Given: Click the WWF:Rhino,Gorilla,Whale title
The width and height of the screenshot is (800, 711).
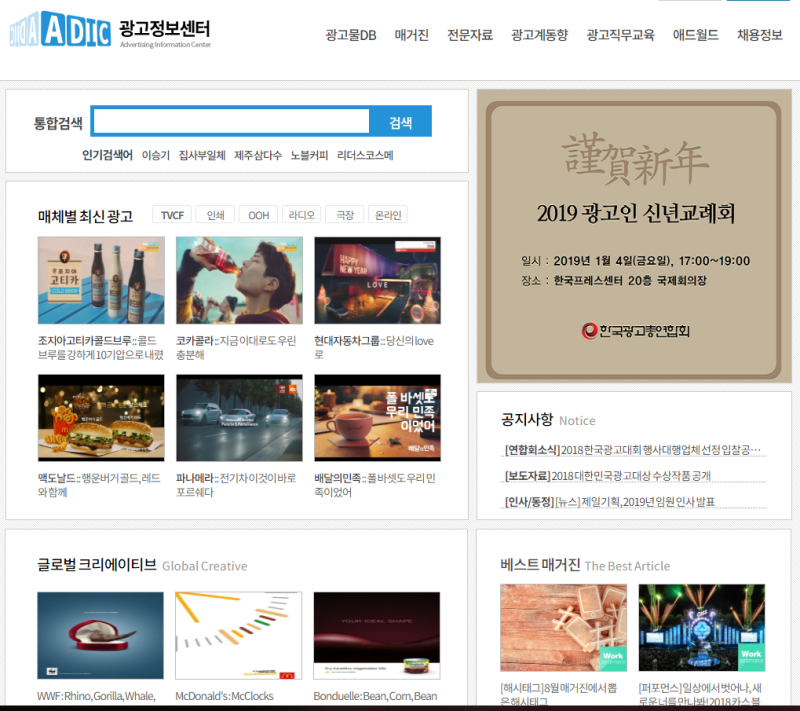Looking at the screenshot, I should (x=96, y=696).
